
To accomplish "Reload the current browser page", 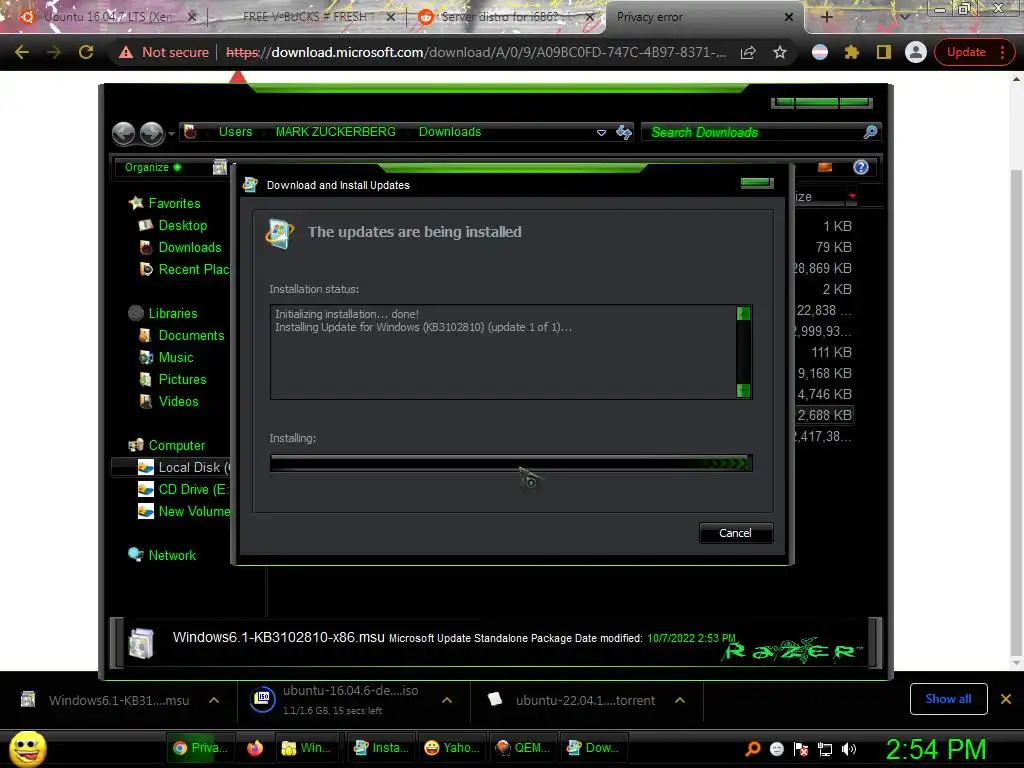I will [x=86, y=52].
